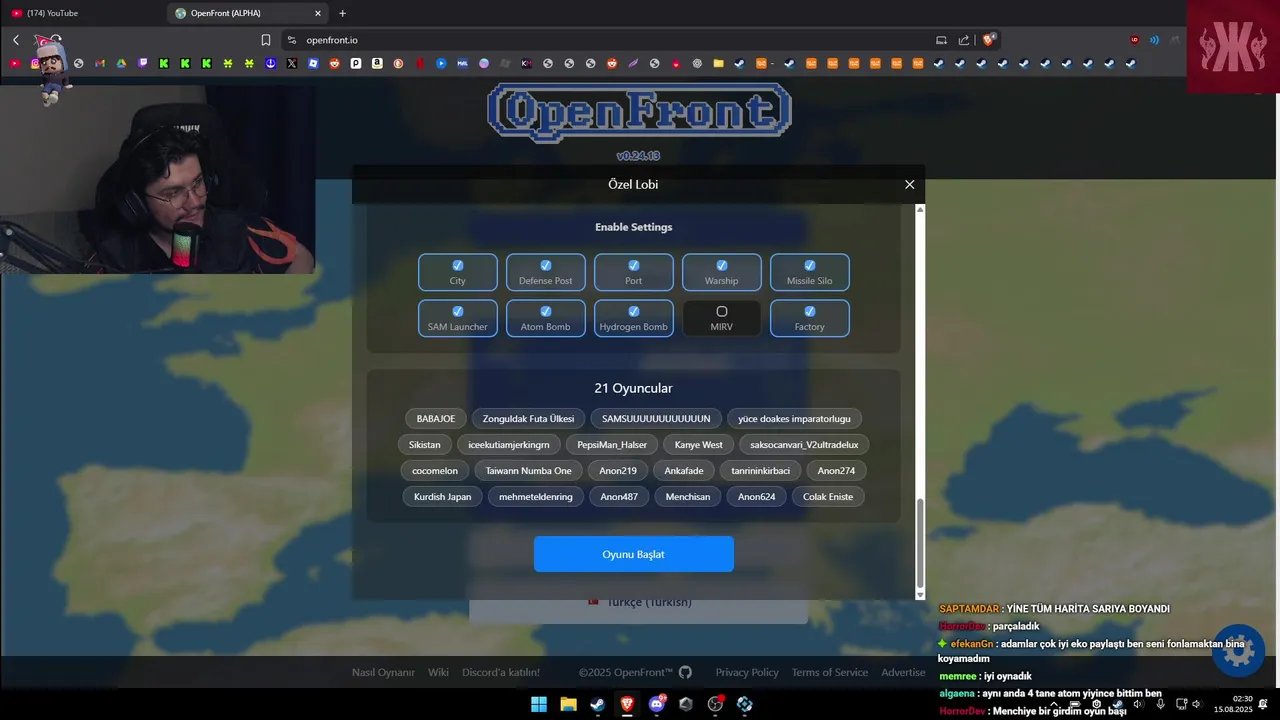The image size is (1280, 720).
Task: Click lobby scrollbar up arrow
Action: (x=921, y=209)
